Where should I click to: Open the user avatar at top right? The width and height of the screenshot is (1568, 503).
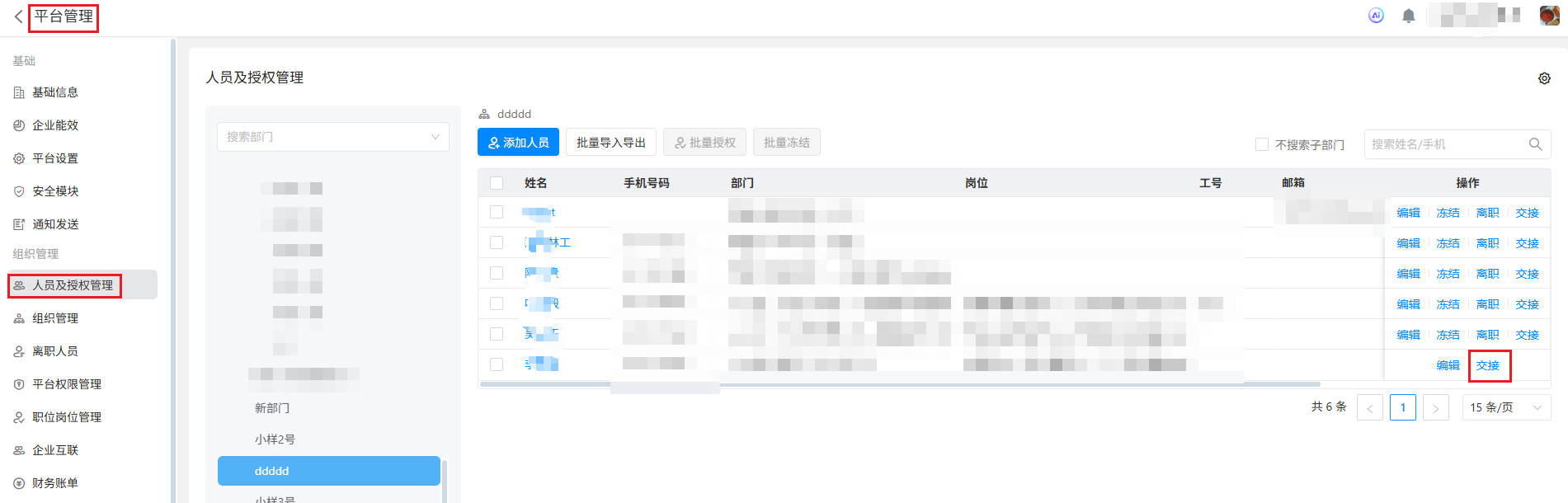[x=1549, y=16]
